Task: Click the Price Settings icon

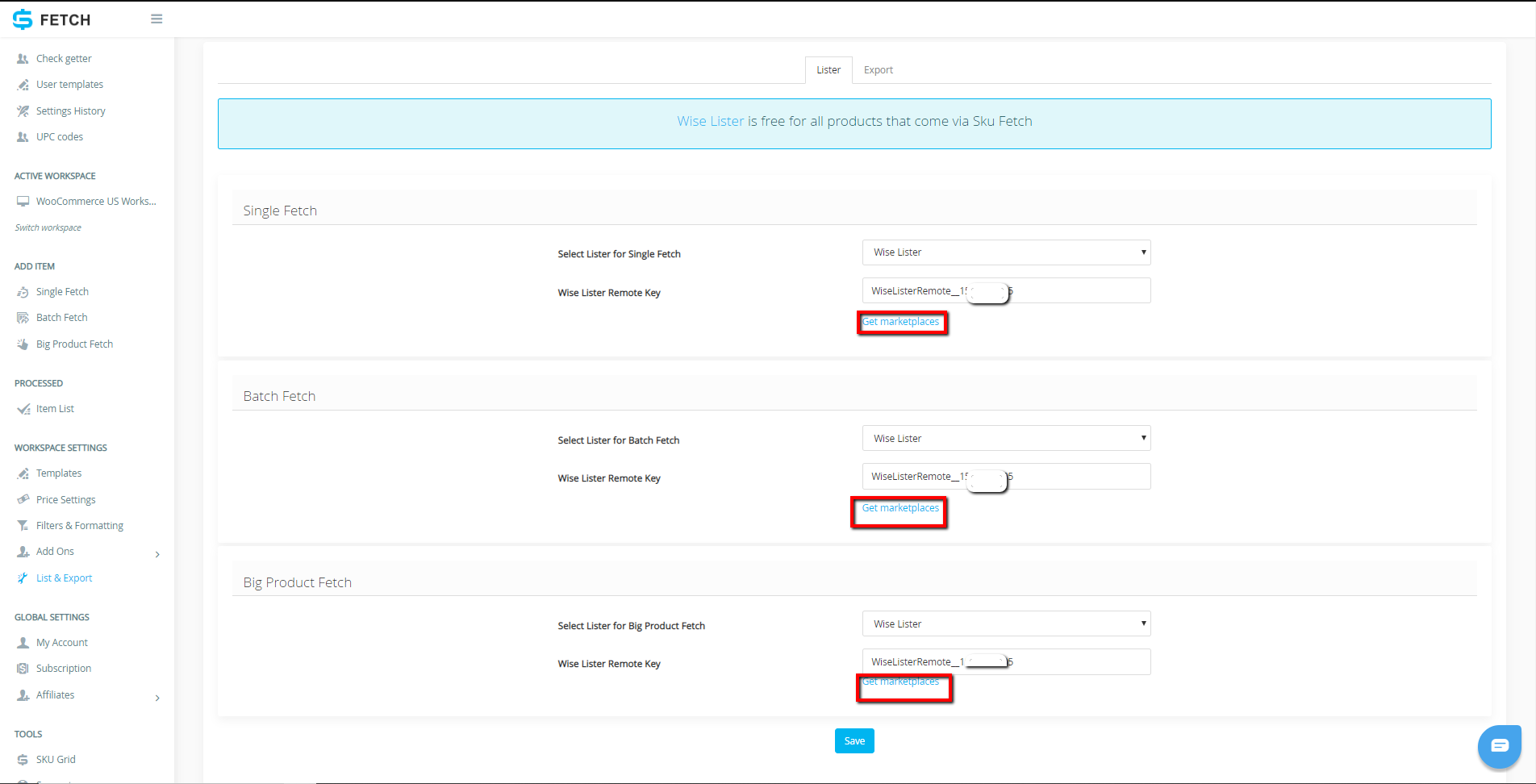Action: 23,500
